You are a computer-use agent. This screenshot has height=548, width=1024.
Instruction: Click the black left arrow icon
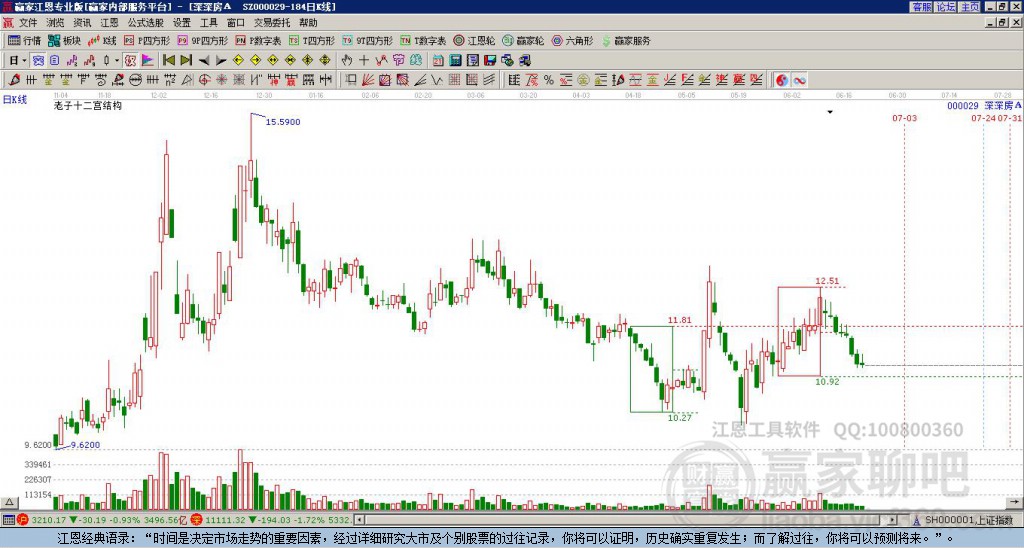pos(203,61)
